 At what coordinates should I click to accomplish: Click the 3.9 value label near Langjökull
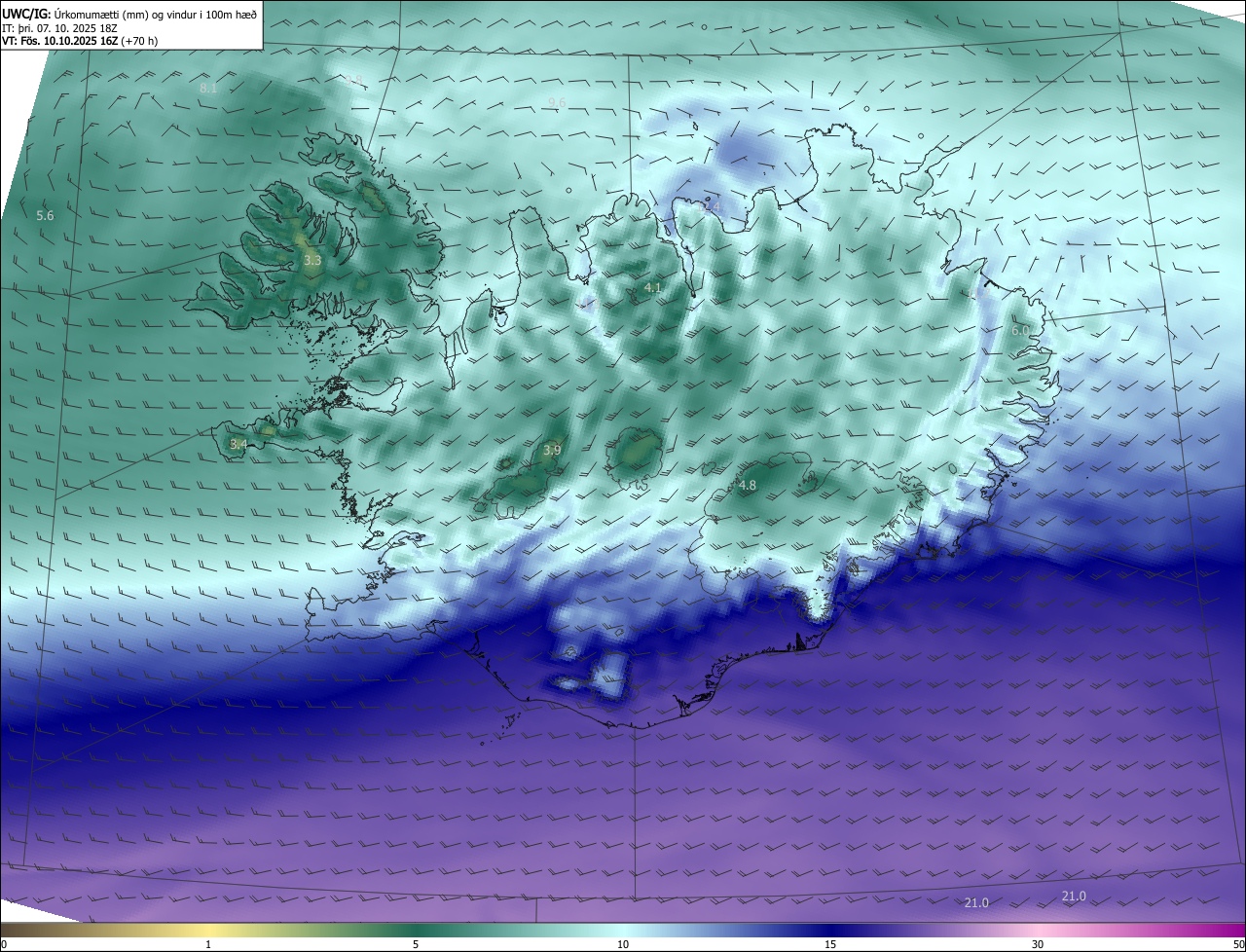coord(552,450)
